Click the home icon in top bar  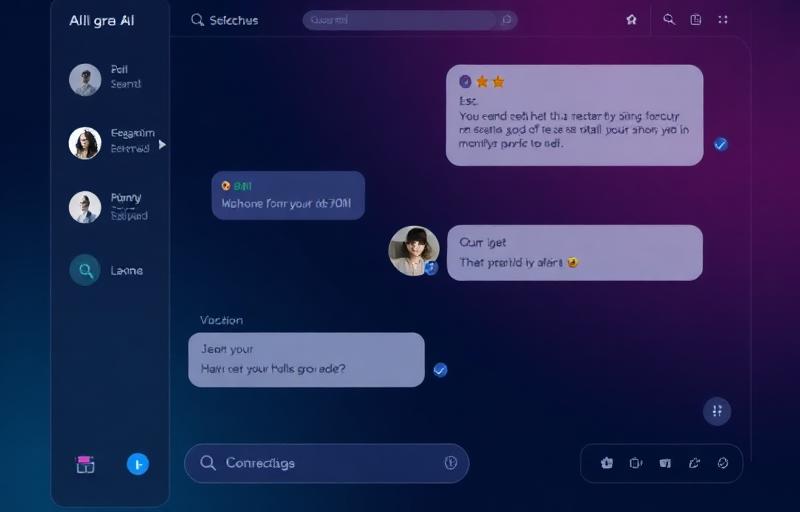(632, 20)
